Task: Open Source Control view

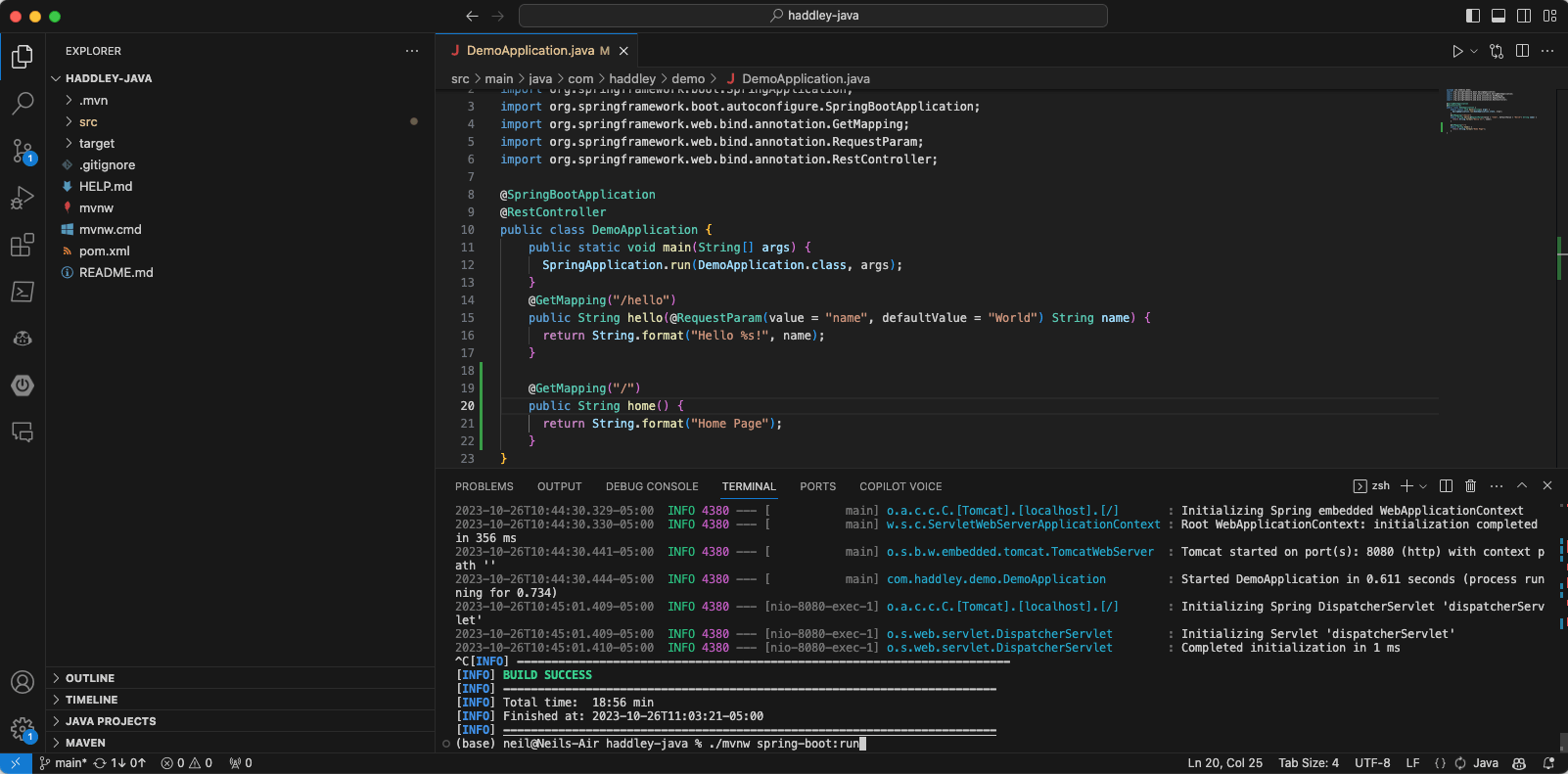Action: pos(23,151)
